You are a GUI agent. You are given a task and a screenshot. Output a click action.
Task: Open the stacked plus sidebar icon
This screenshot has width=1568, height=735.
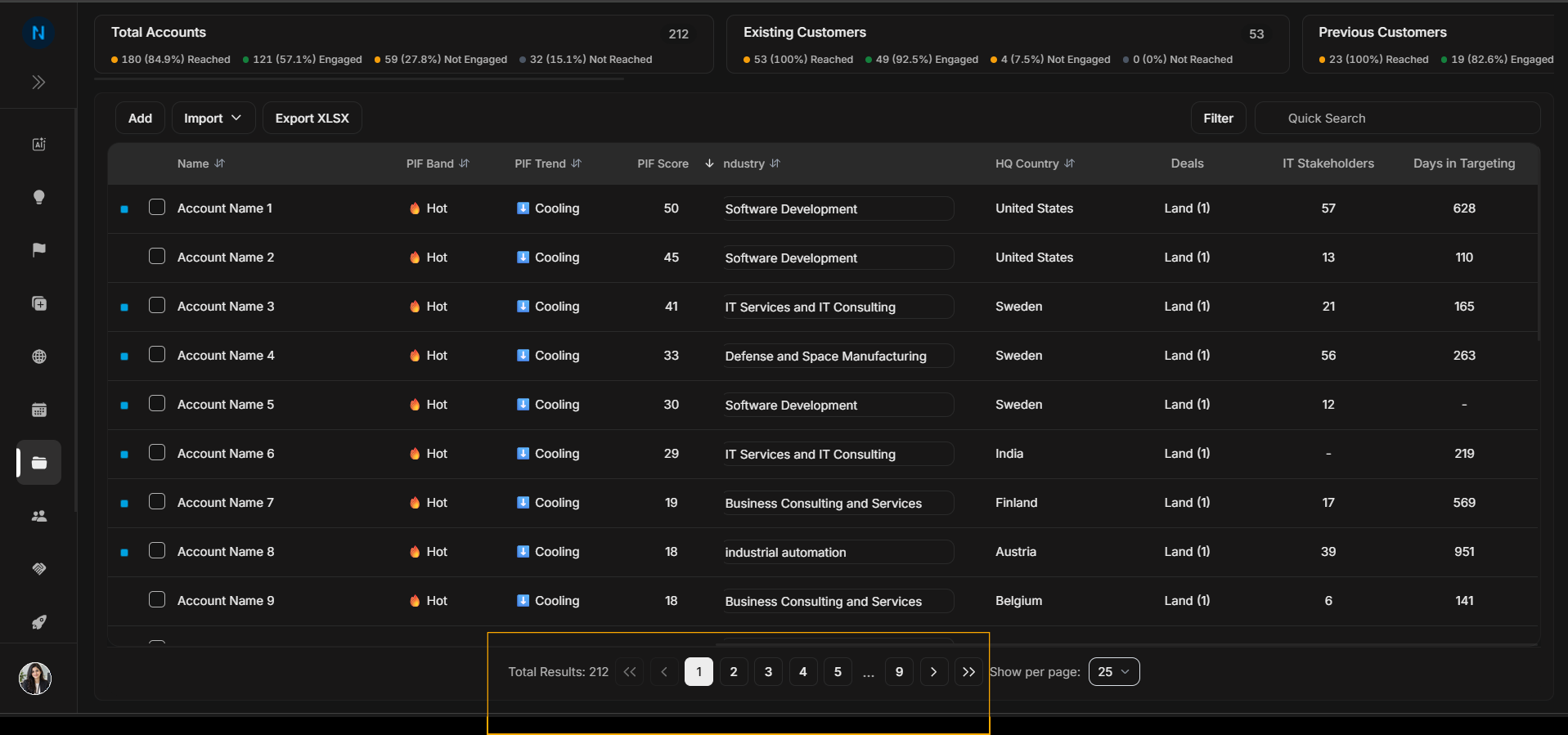coord(38,303)
